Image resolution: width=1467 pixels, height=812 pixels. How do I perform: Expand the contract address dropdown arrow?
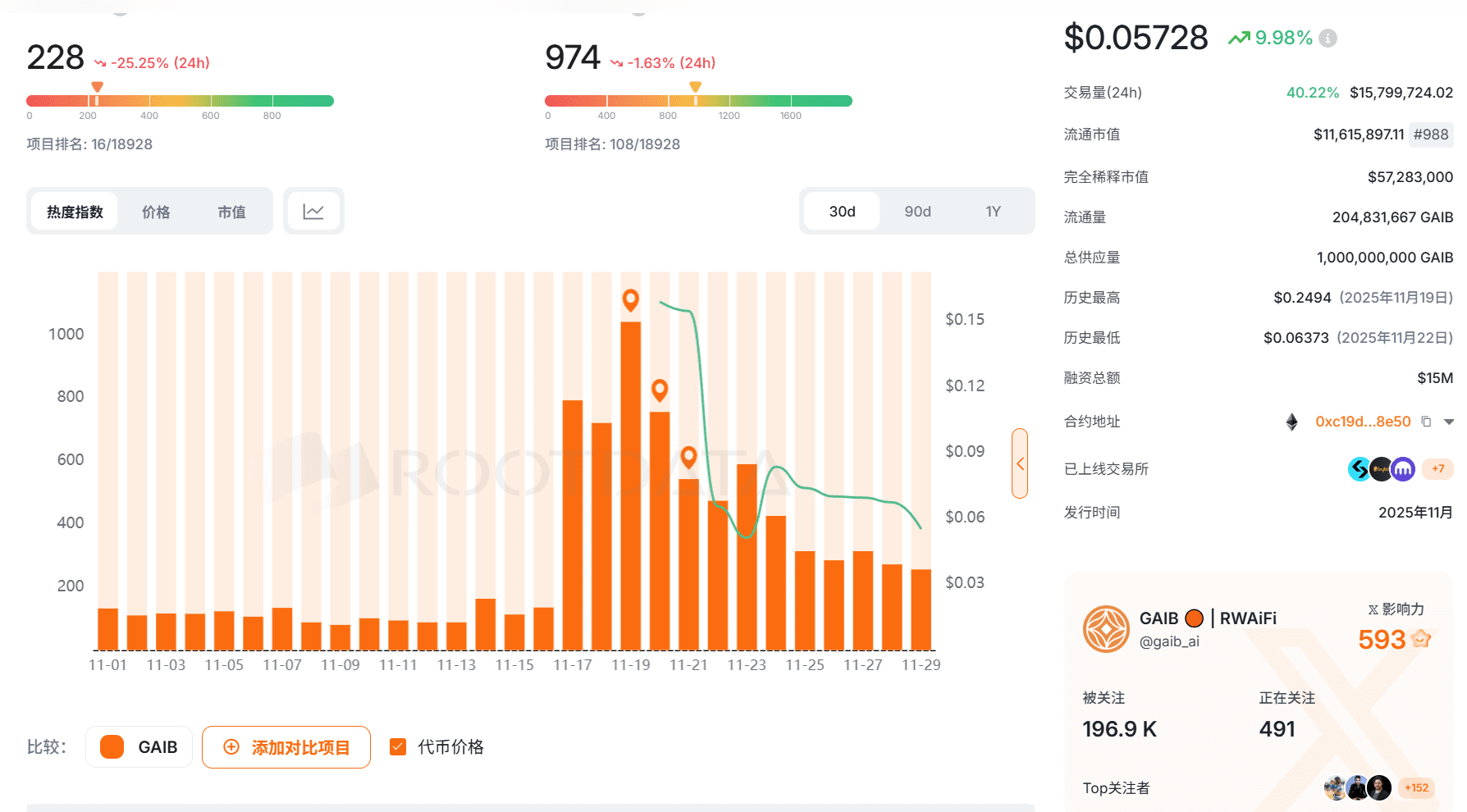click(x=1448, y=422)
